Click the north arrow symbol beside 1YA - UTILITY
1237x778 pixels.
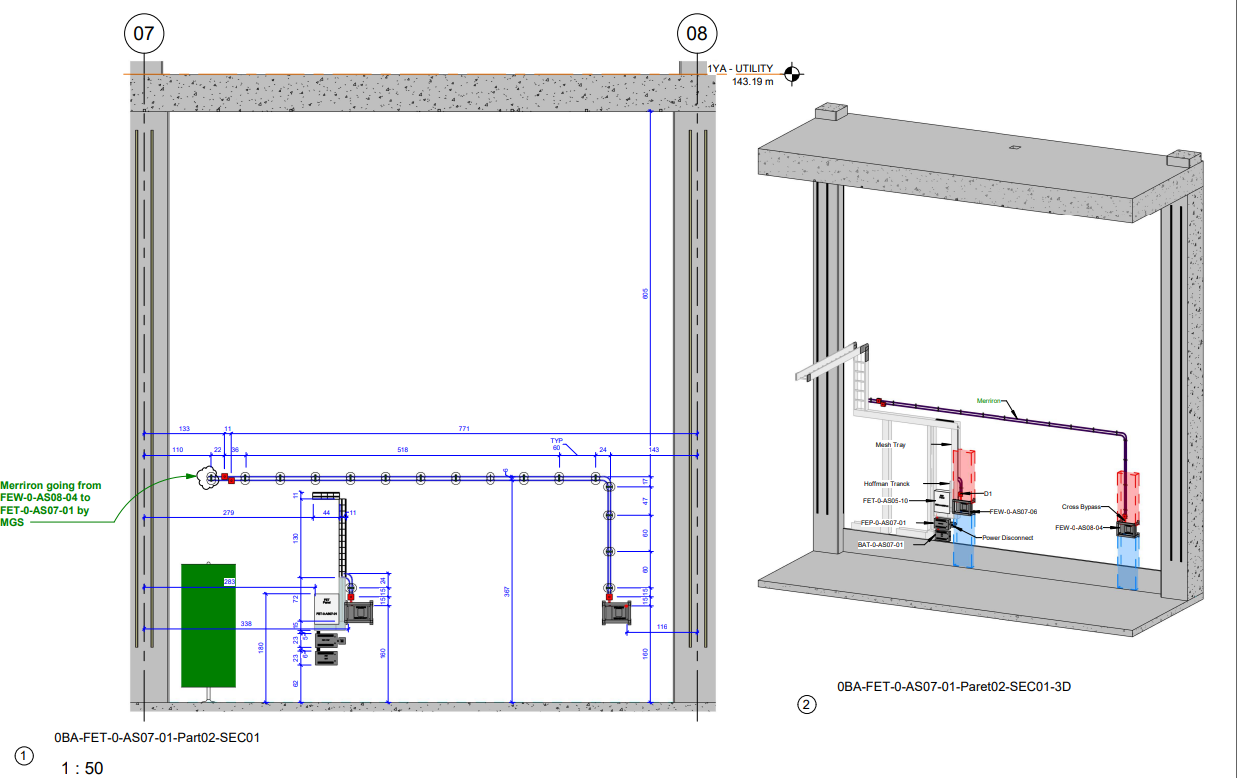click(792, 73)
